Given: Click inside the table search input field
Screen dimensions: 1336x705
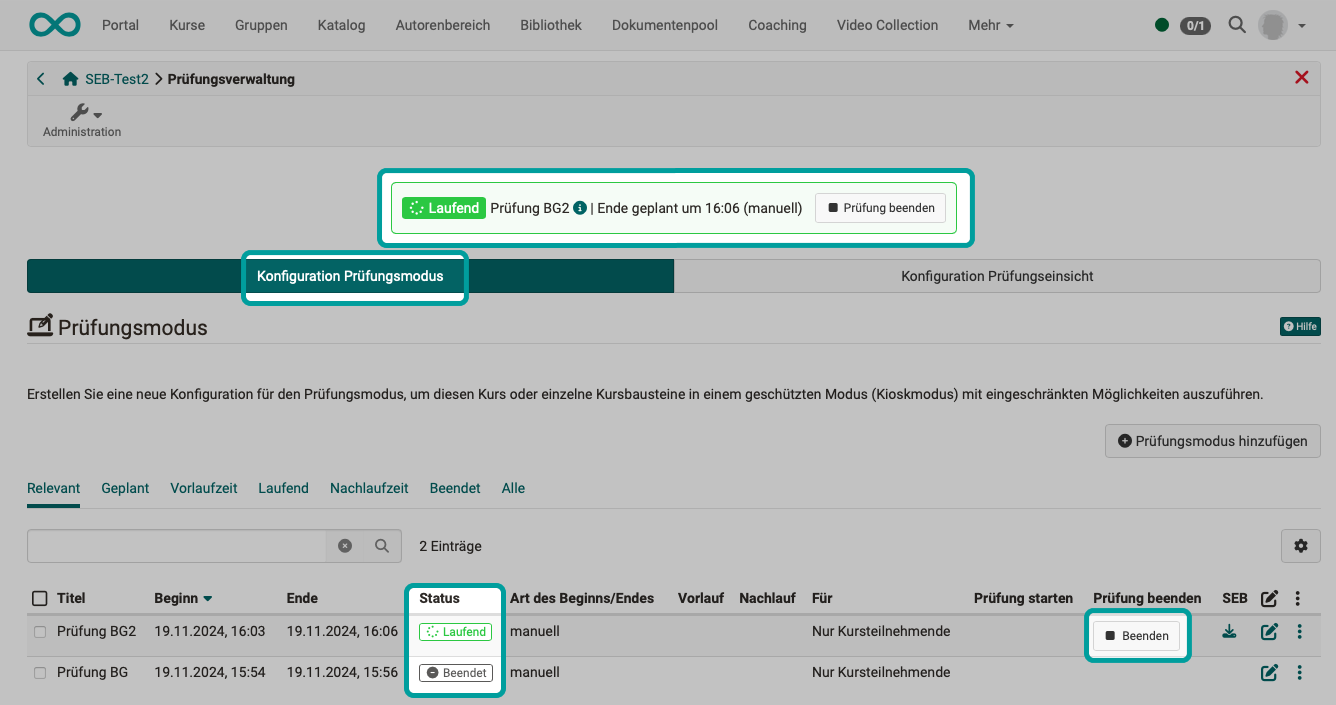Looking at the screenshot, I should (176, 546).
